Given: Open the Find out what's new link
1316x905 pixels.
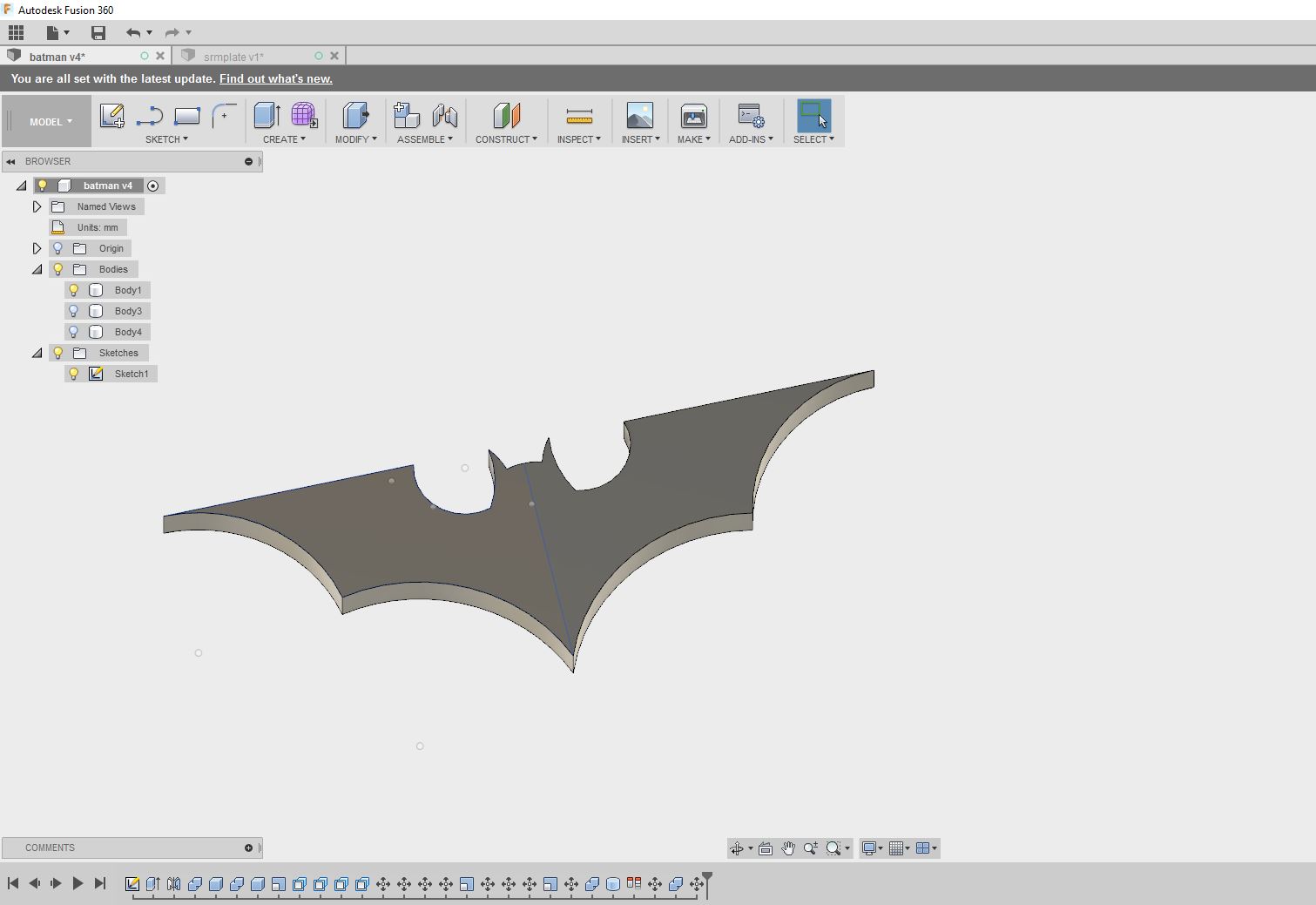Looking at the screenshot, I should 276,78.
